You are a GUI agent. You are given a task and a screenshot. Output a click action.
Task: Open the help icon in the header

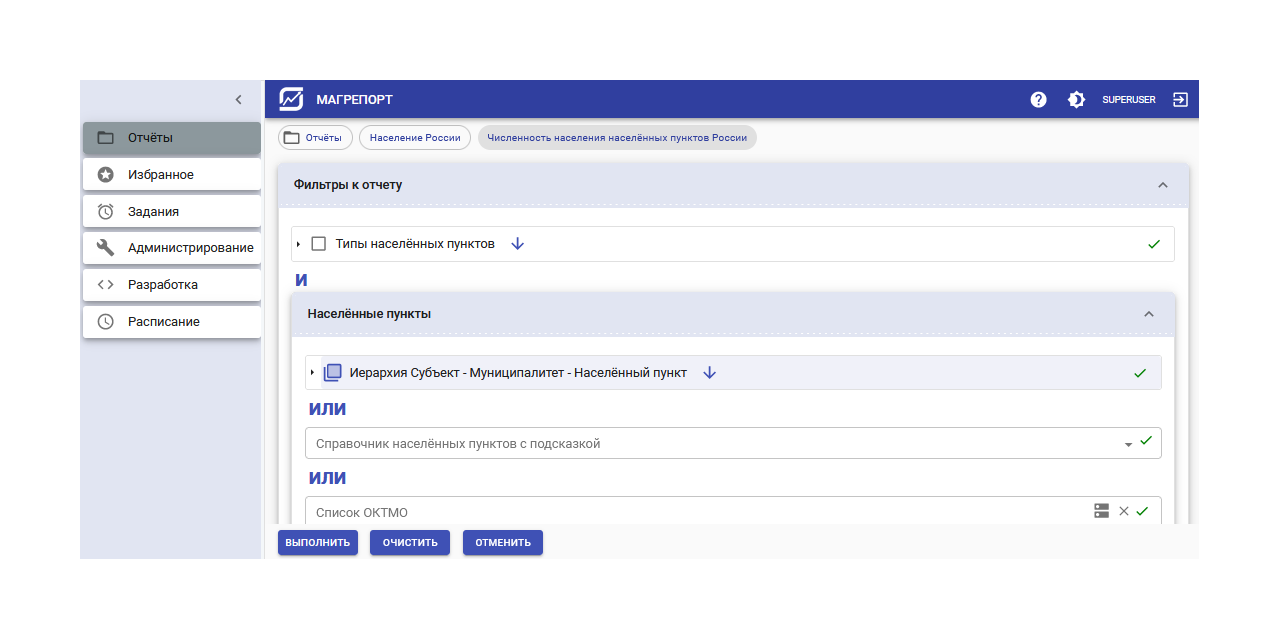[x=1038, y=99]
